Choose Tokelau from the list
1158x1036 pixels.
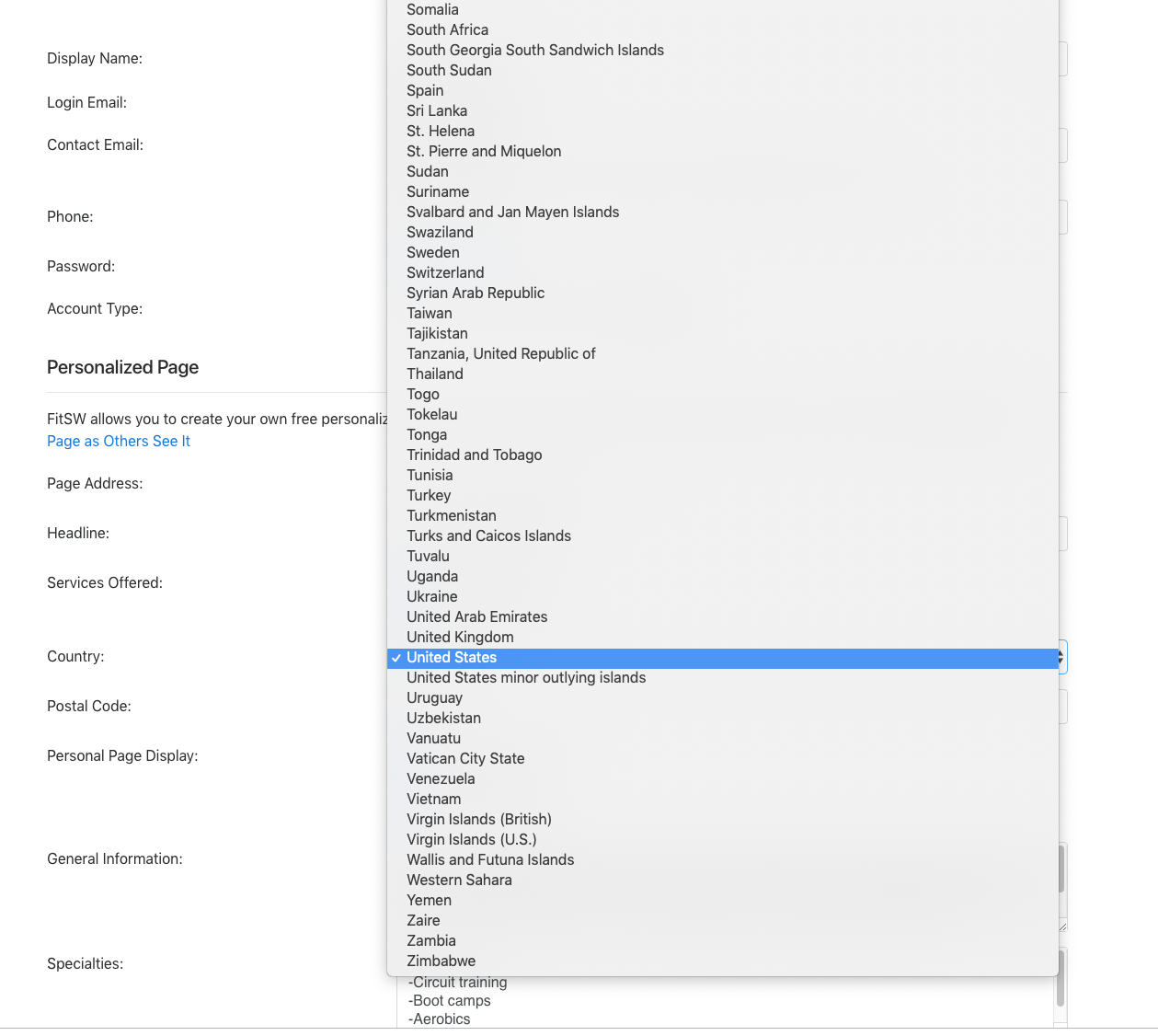pyautogui.click(x=723, y=415)
